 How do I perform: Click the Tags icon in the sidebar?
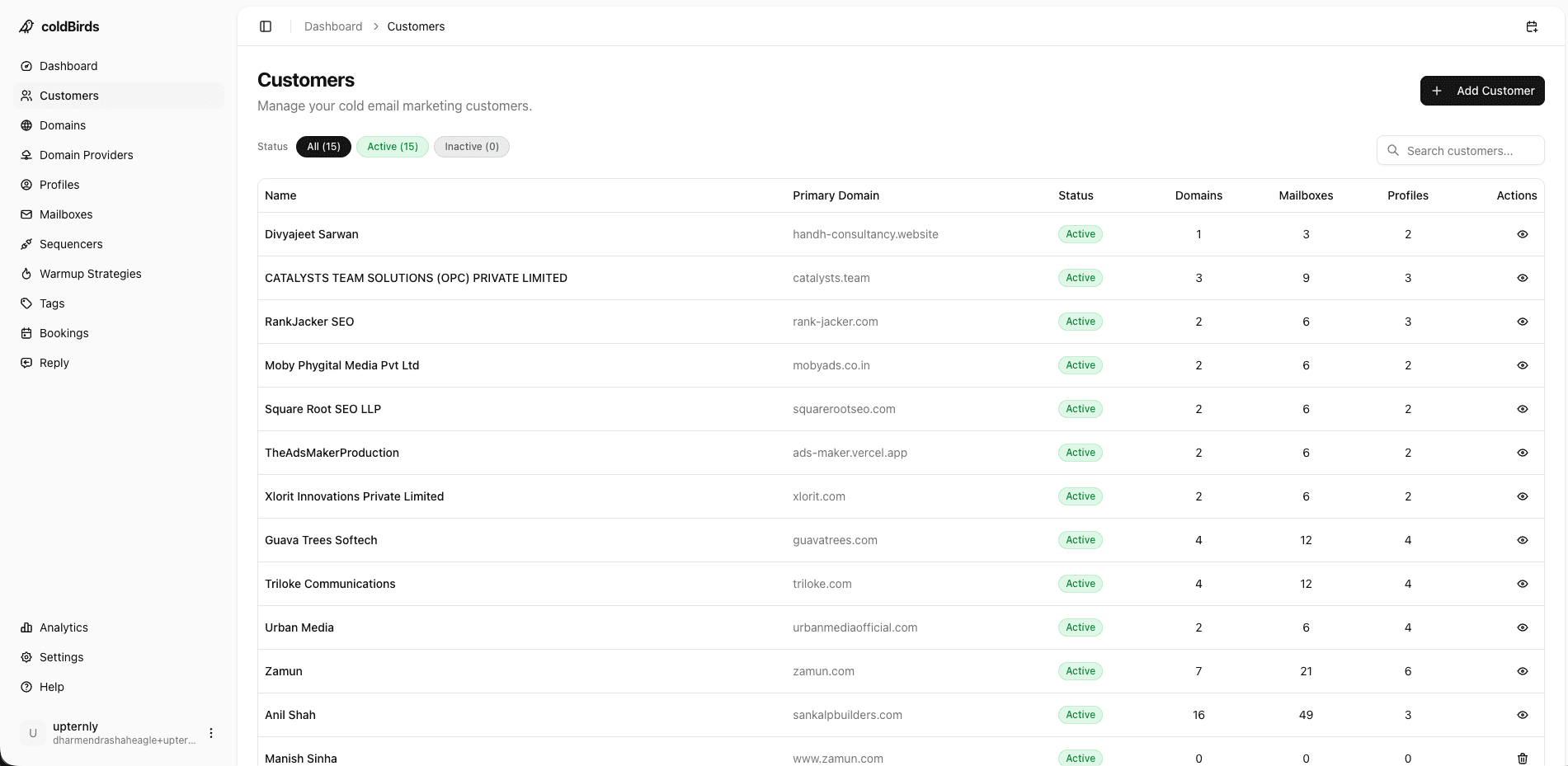(27, 303)
